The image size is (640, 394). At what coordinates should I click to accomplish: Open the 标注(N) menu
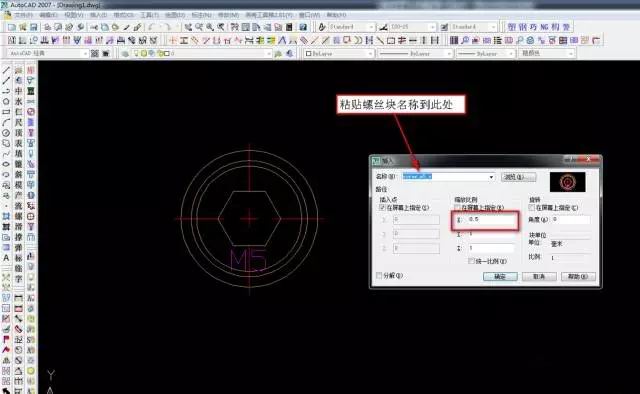(x=201, y=15)
